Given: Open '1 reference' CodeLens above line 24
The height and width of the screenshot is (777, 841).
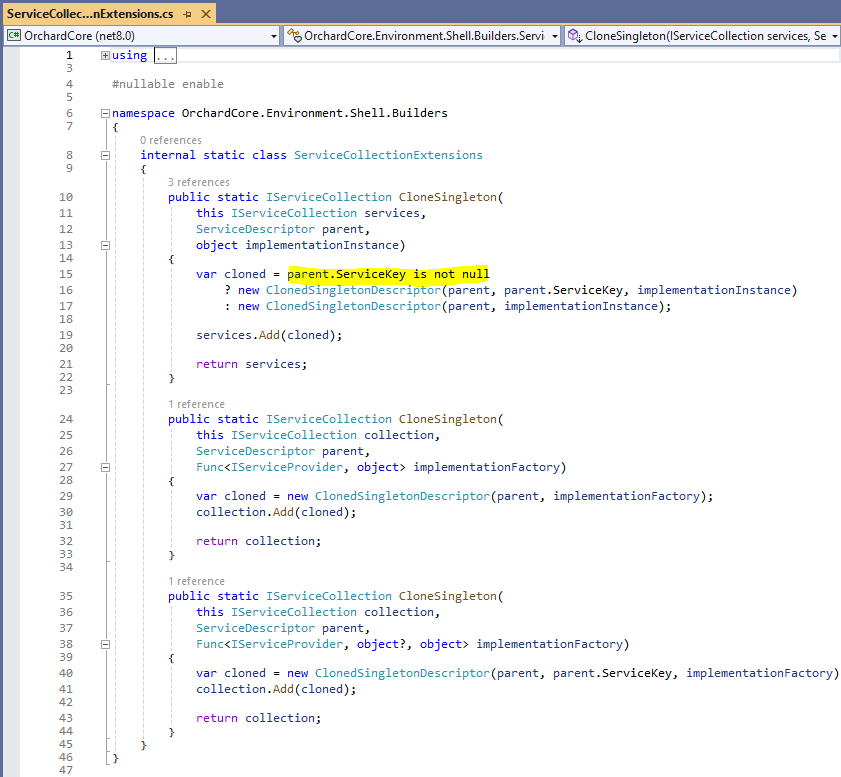Looking at the screenshot, I should pos(196,404).
